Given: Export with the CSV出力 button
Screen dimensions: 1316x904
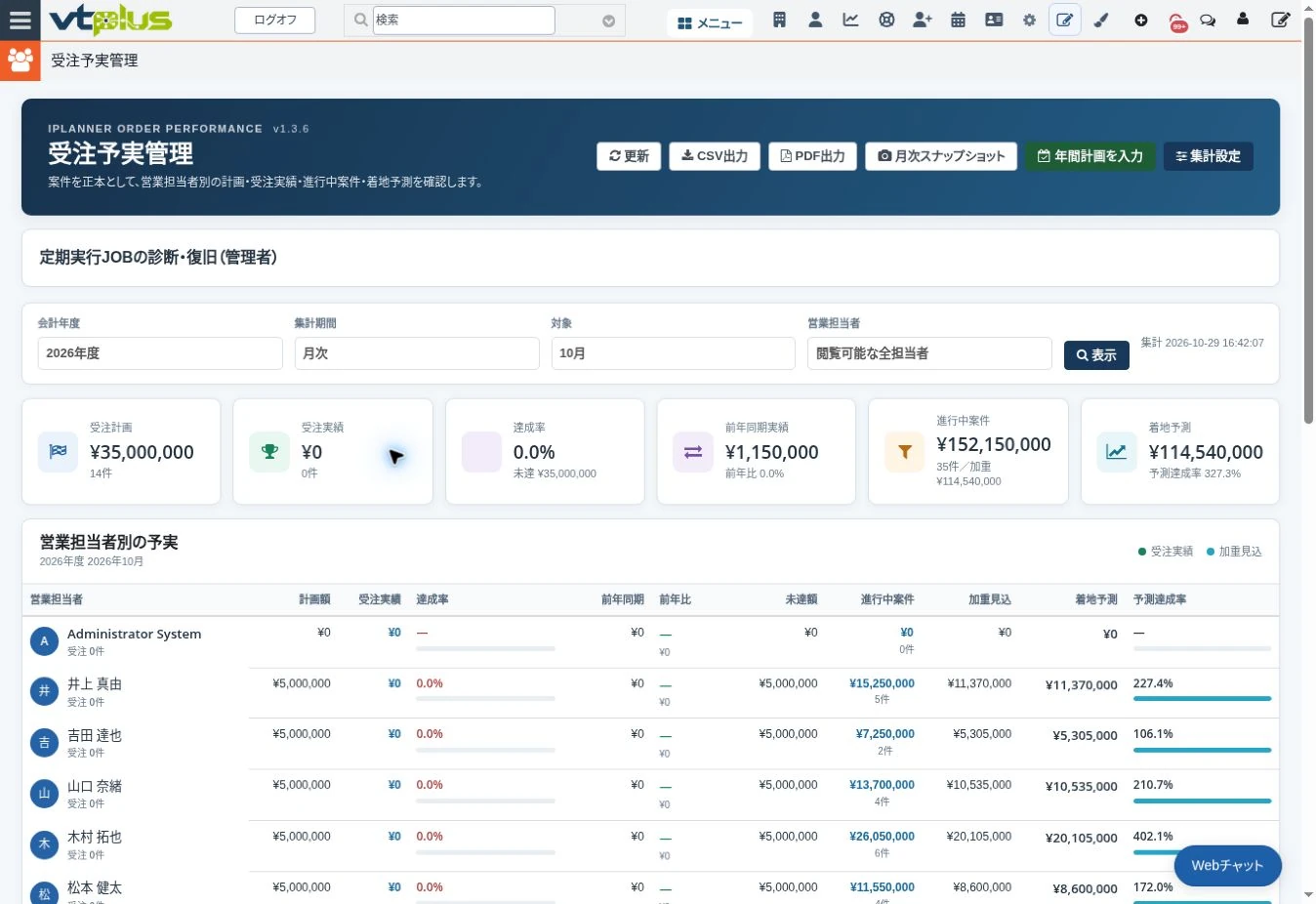Looking at the screenshot, I should coord(715,156).
